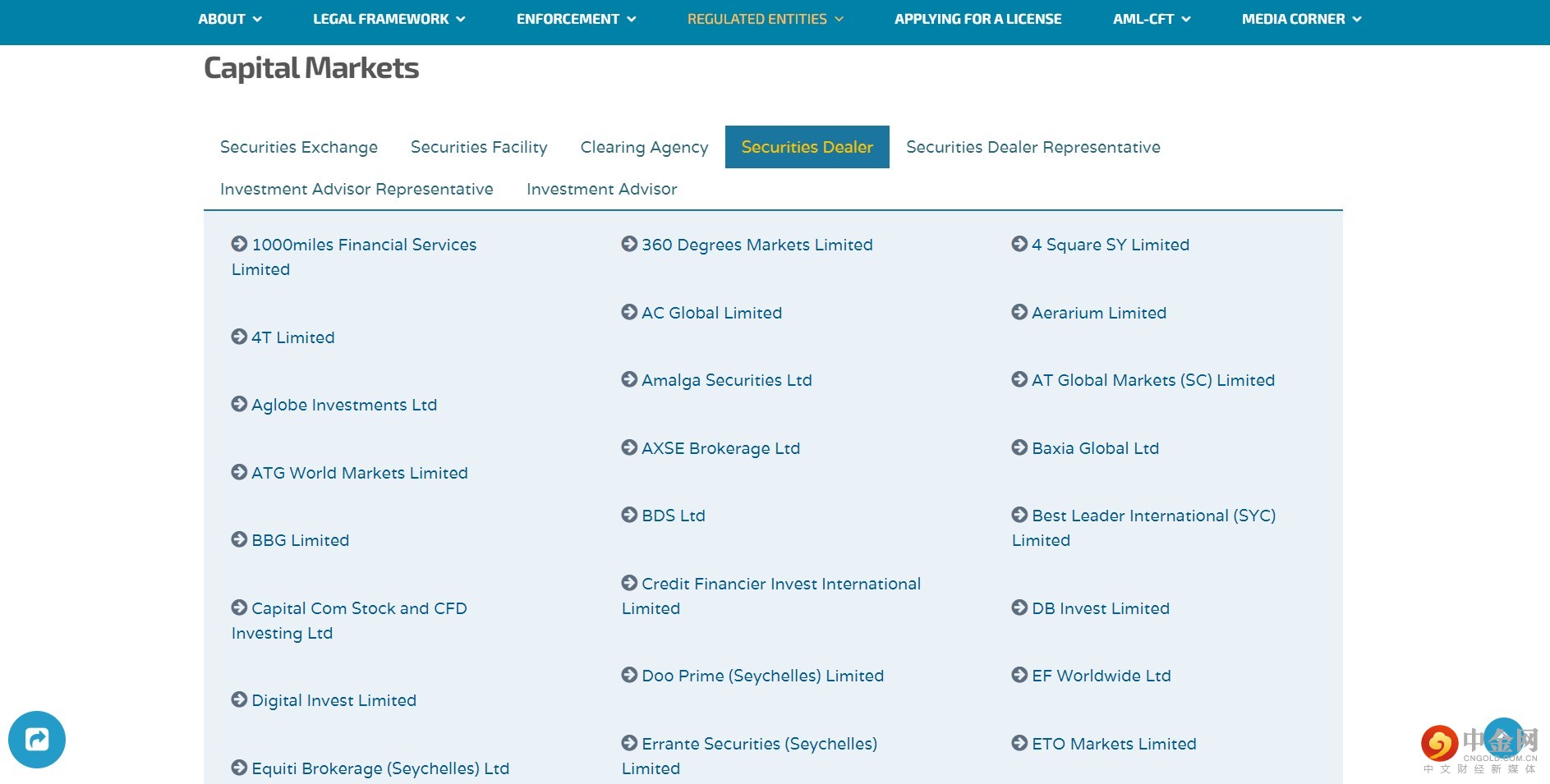Click arrow icon beside EF Worldwide Ltd
The height and width of the screenshot is (784, 1550).
(1019, 675)
